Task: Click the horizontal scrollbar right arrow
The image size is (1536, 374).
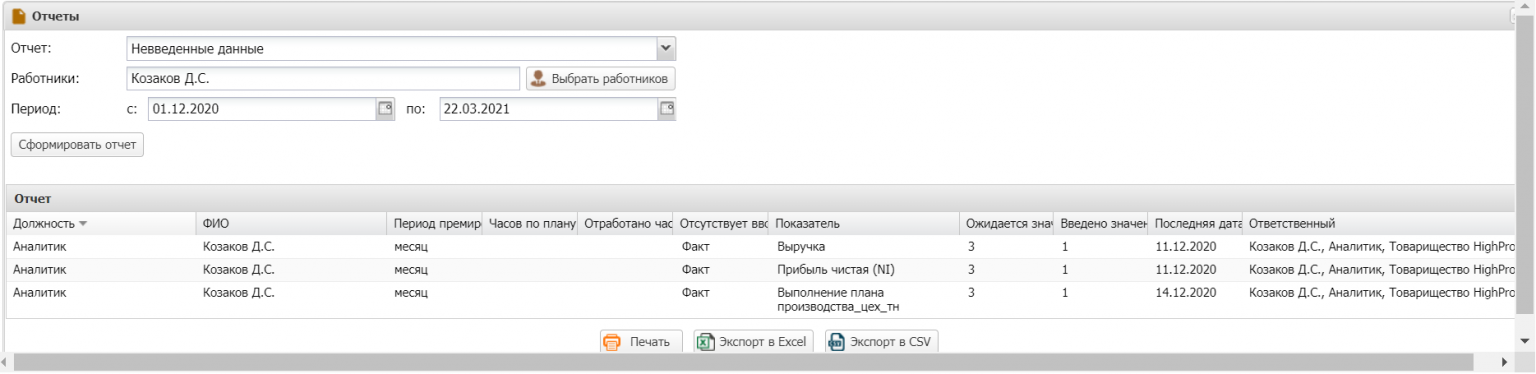Action: (1504, 362)
